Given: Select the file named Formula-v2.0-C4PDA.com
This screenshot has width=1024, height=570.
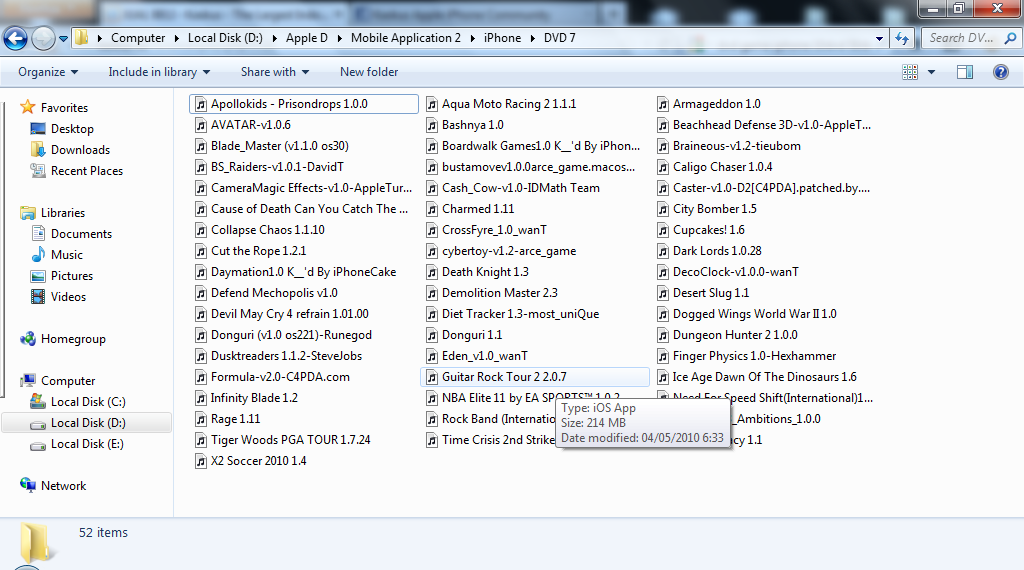Looking at the screenshot, I should click(x=280, y=377).
